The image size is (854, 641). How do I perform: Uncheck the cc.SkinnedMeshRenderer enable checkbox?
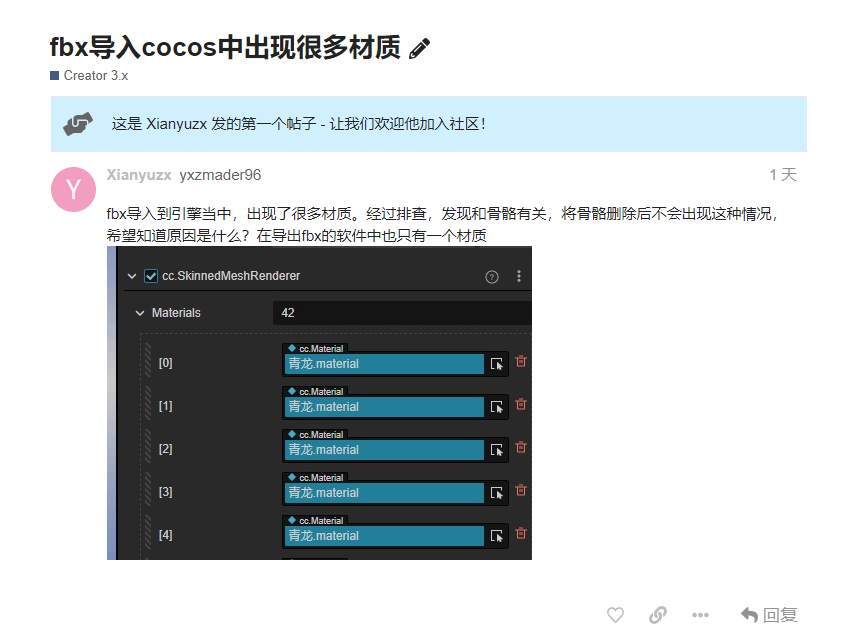click(153, 276)
